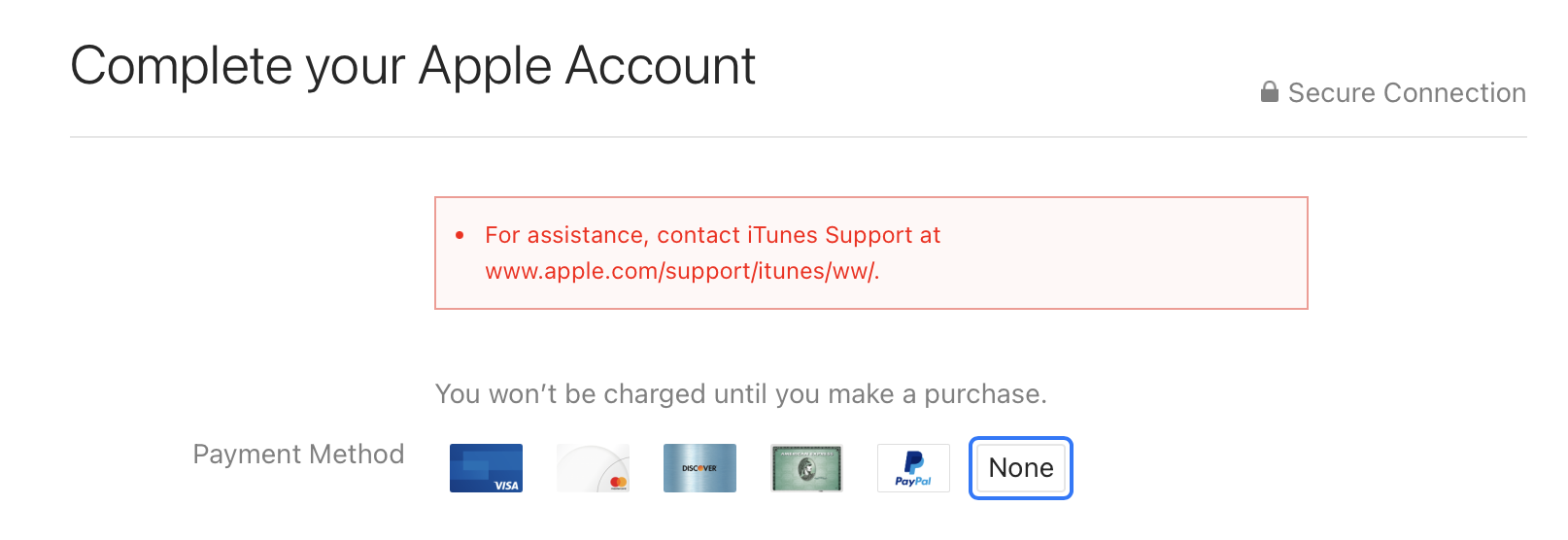Click the 'You won't be charged' notice
The height and width of the screenshot is (540, 1568).
coord(741,394)
